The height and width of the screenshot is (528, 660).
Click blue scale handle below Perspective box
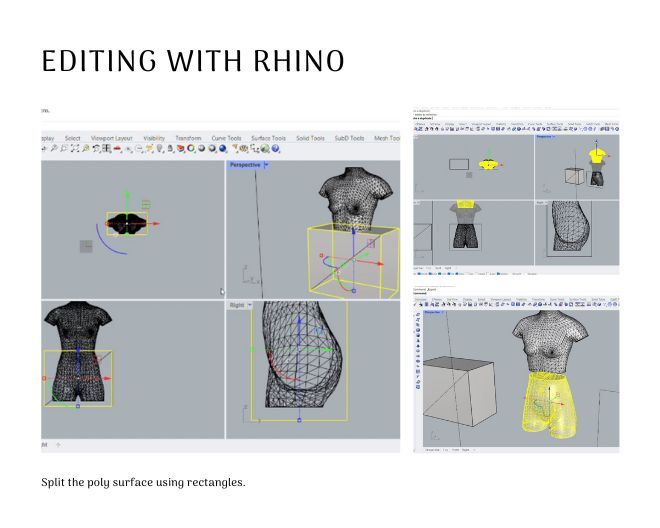coord(354,291)
